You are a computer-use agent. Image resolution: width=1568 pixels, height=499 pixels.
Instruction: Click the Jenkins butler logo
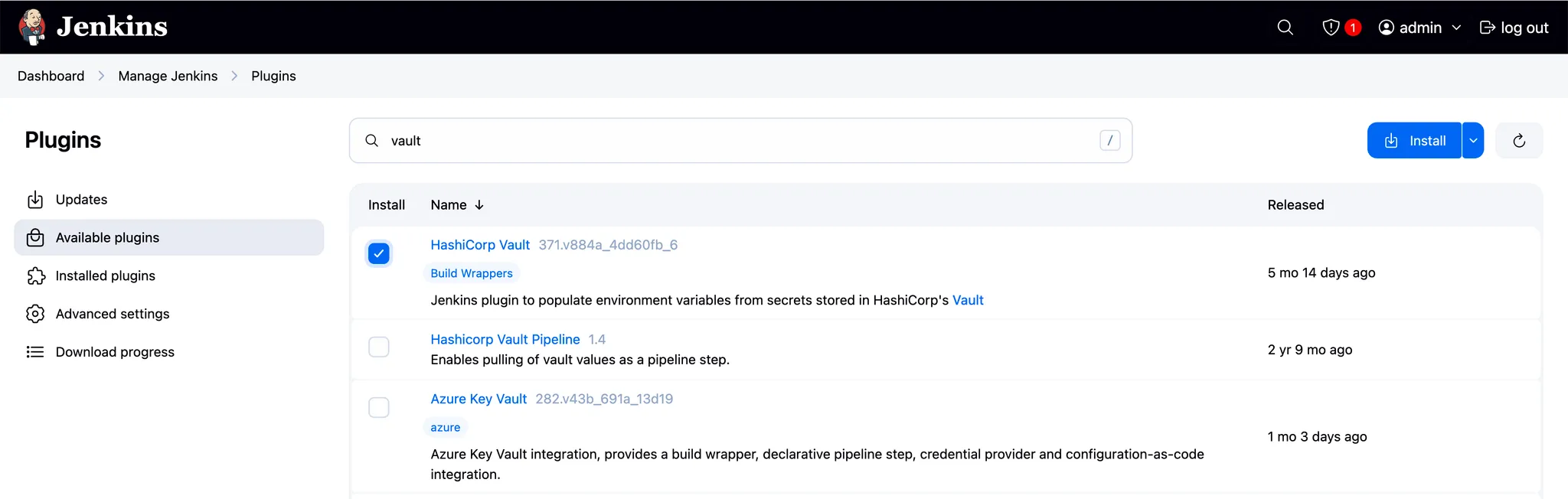[x=32, y=27]
